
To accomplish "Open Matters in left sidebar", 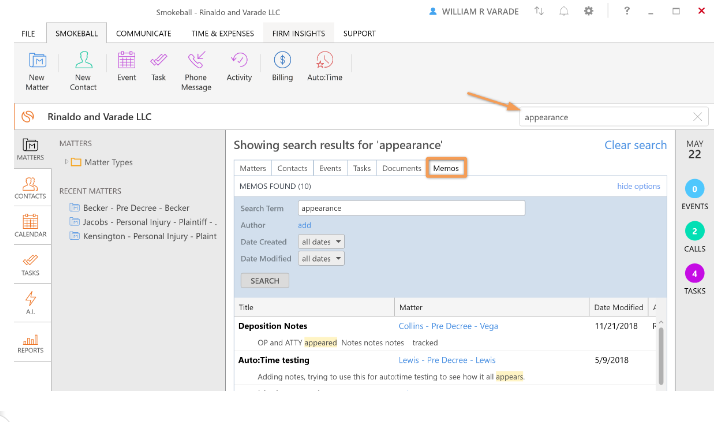I will tap(30, 149).
